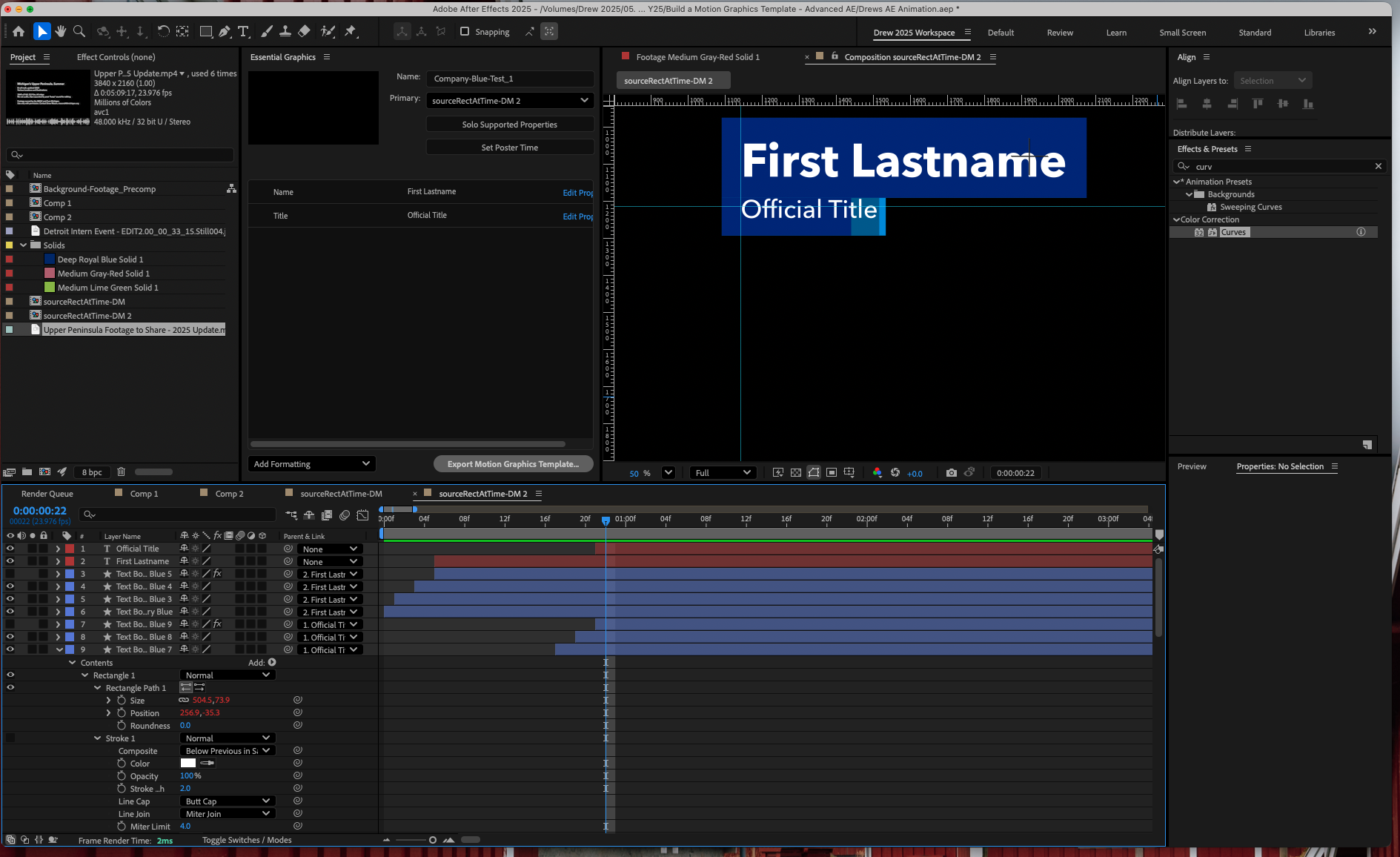Select the Clone Stamp tool
Viewport: 1400px width, 857px height.
pyautogui.click(x=285, y=31)
